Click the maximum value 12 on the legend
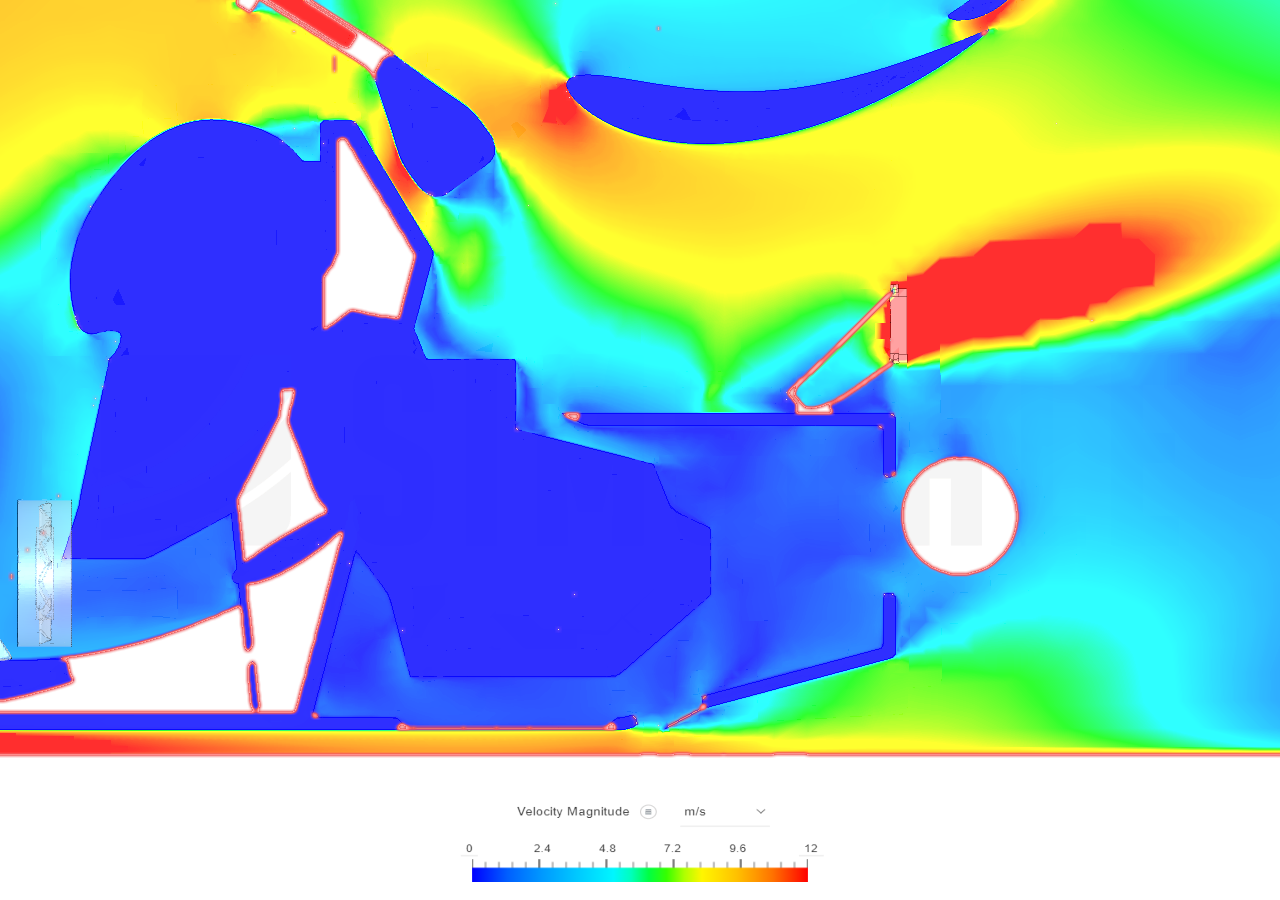 [x=811, y=849]
